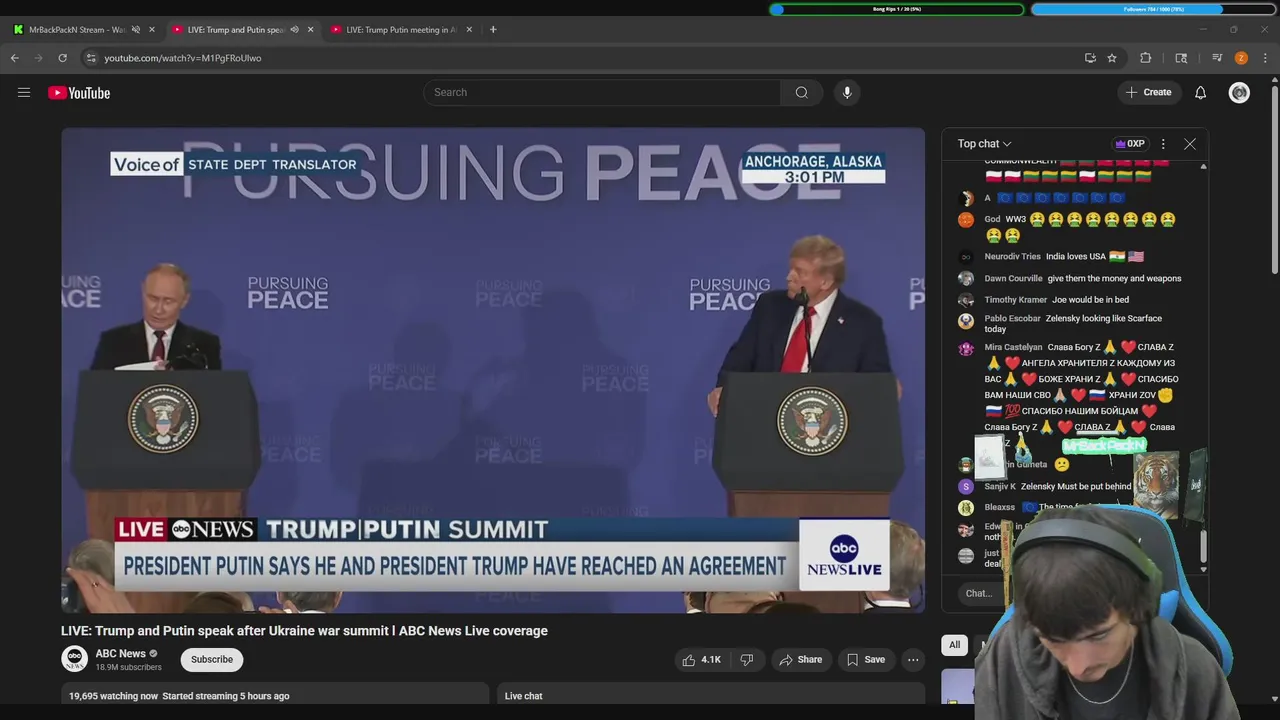The height and width of the screenshot is (720, 1280).
Task: Focus the YouTube search field
Action: click(603, 93)
